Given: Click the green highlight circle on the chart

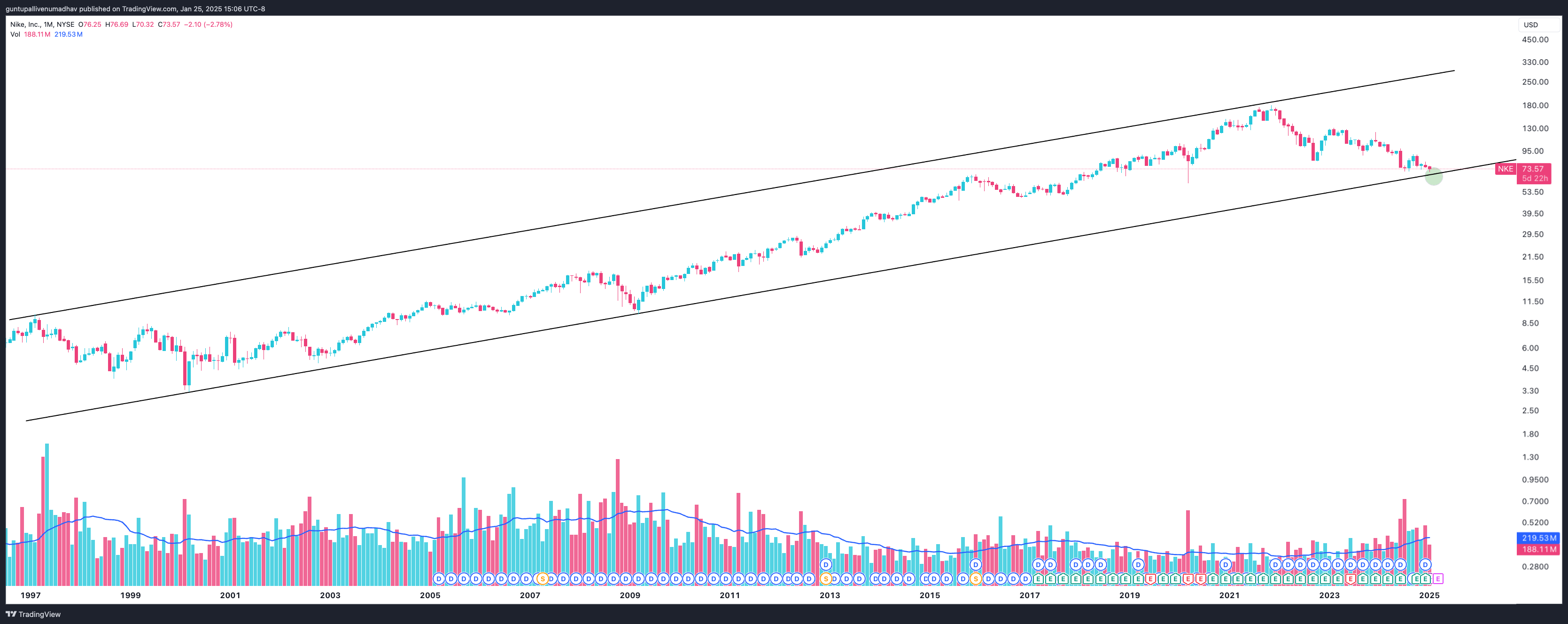Looking at the screenshot, I should pos(1434,176).
